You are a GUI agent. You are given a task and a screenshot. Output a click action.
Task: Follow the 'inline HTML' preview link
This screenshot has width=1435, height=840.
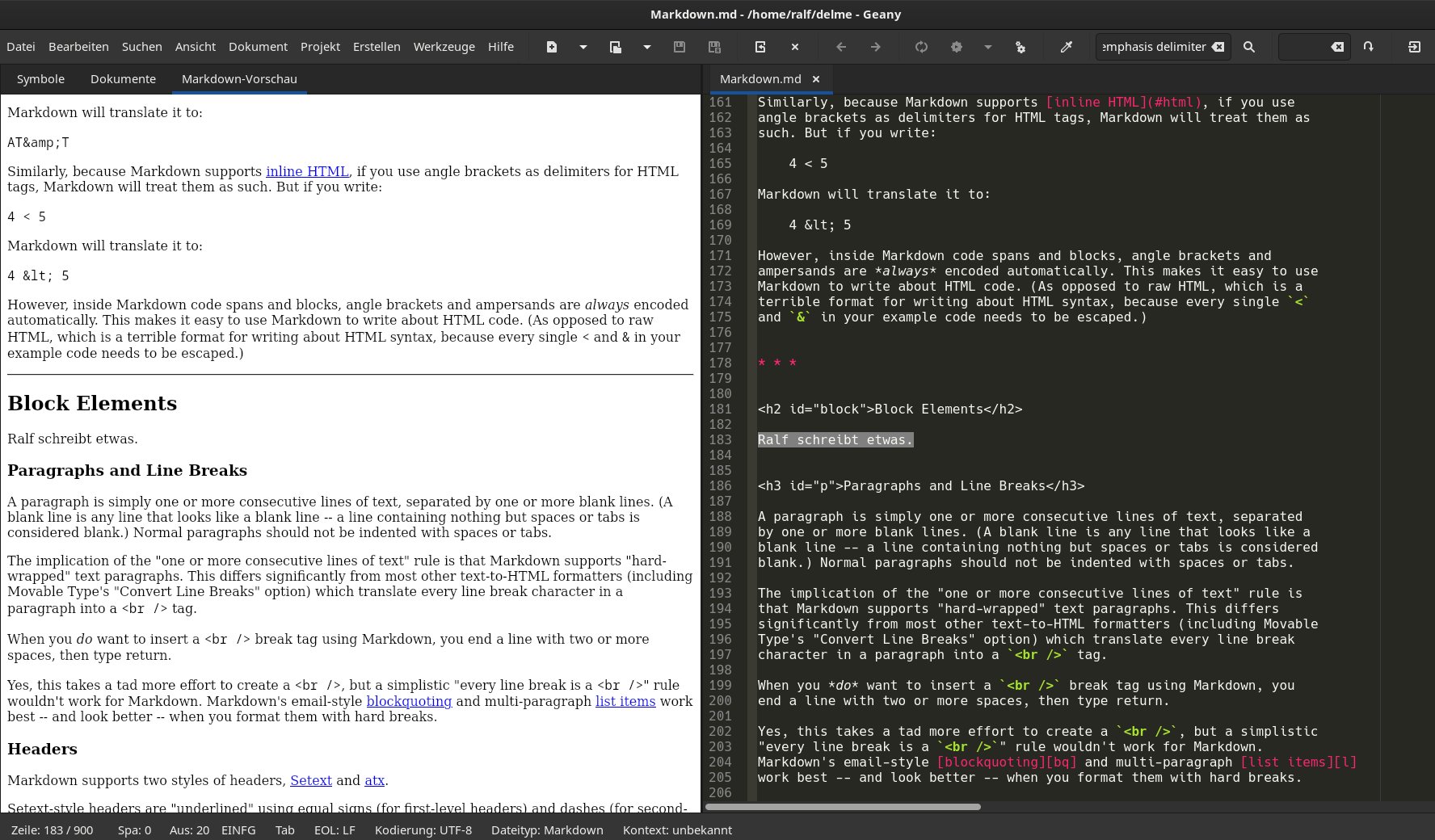(307, 171)
